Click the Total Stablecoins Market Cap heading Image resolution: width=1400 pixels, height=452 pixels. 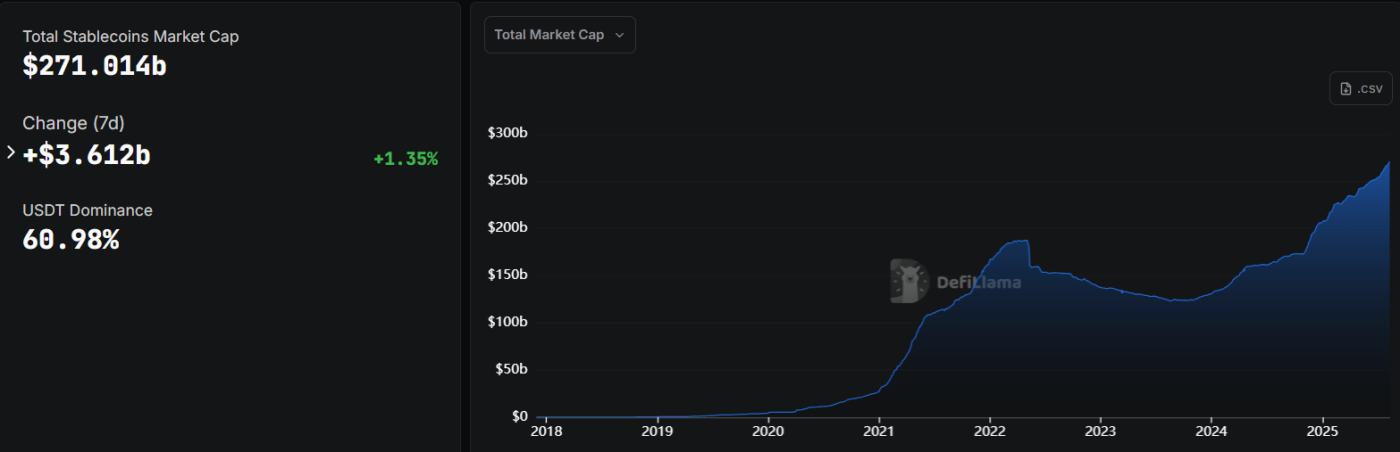click(x=131, y=36)
